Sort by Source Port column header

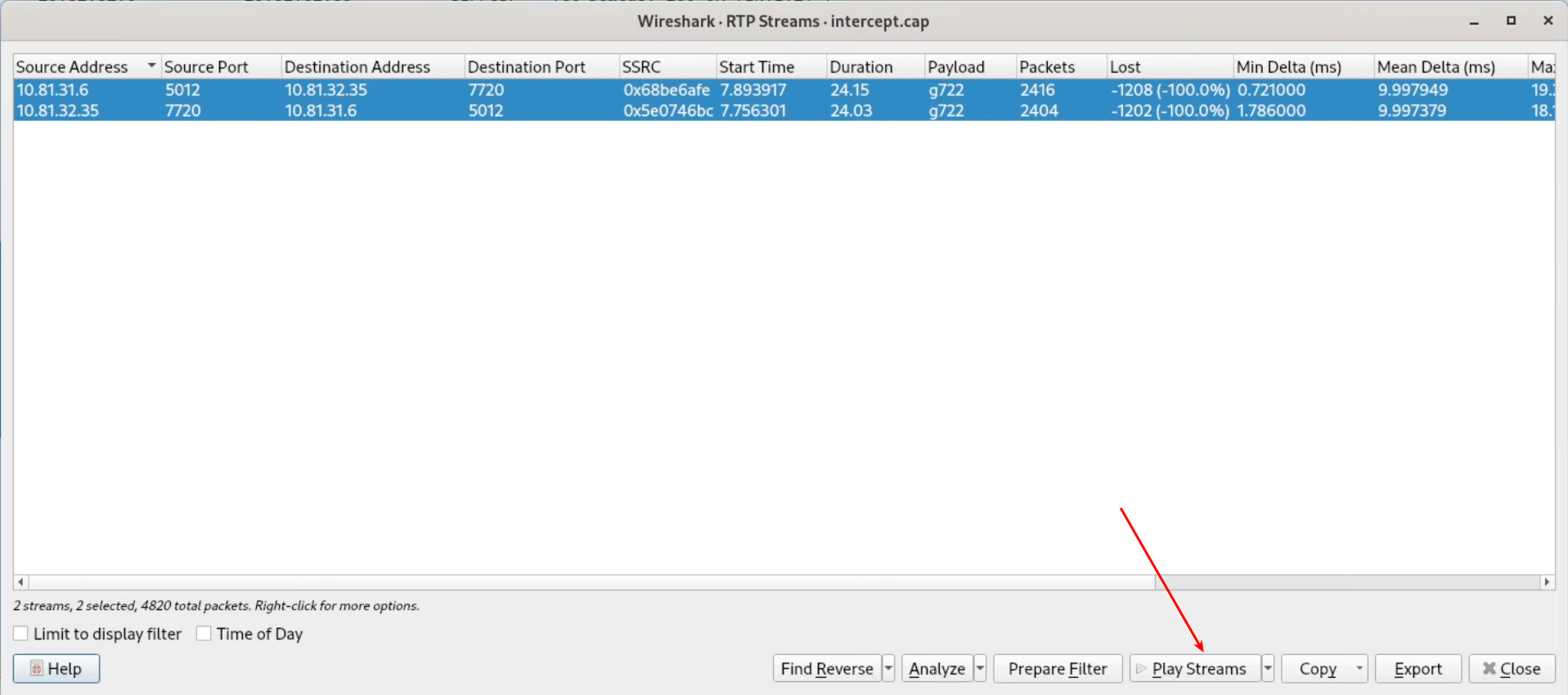pos(221,67)
